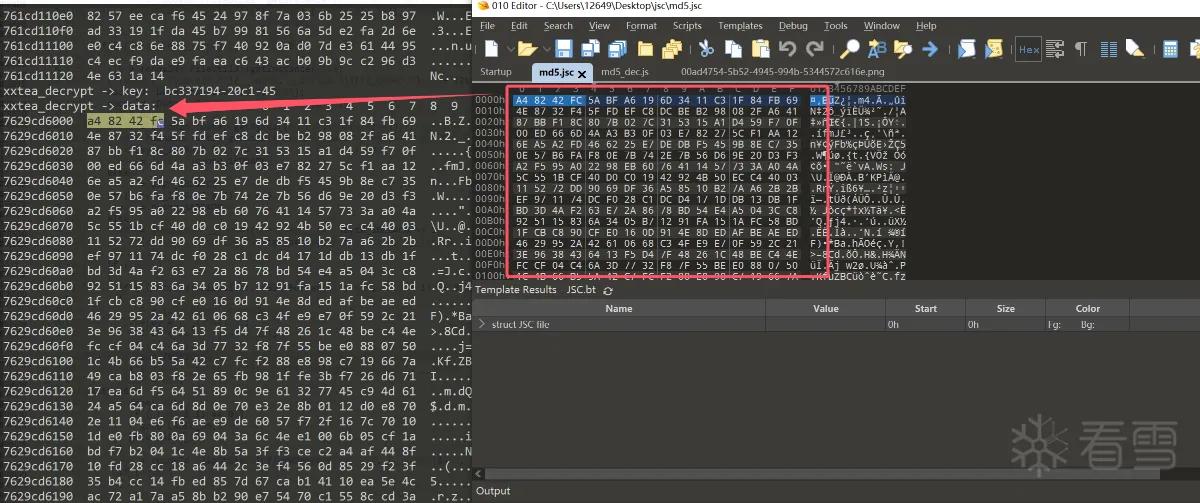Click the Save file icon
Viewport: 1200px width, 503px height.
564,48
